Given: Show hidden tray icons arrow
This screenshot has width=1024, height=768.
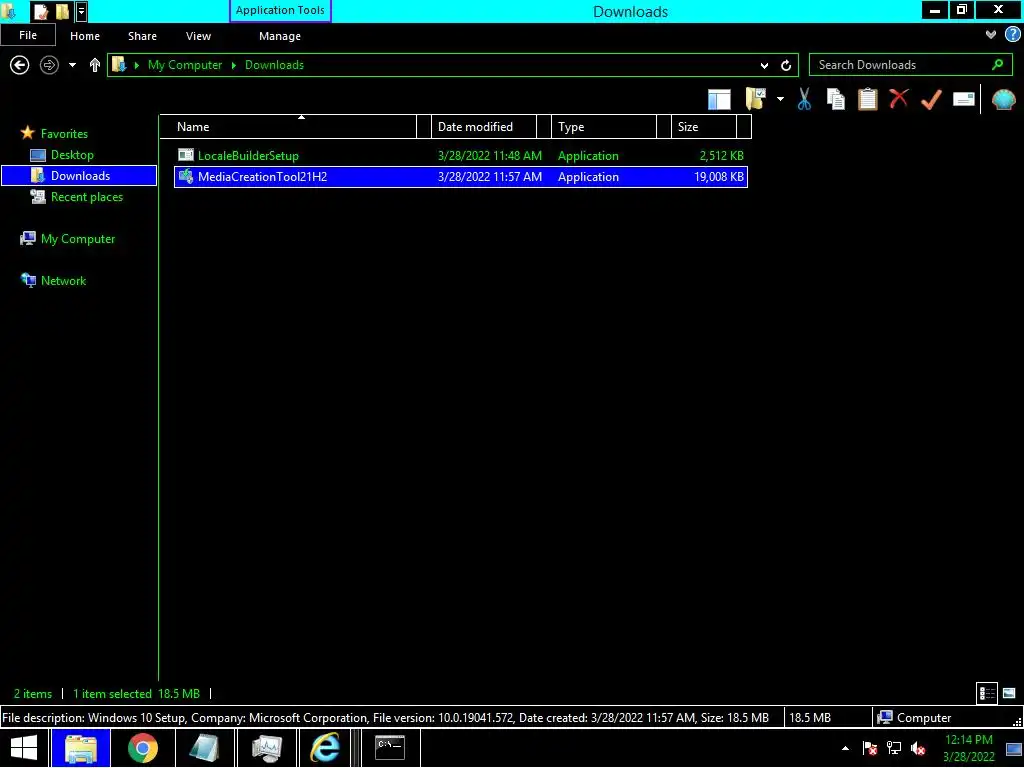Looking at the screenshot, I should coord(845,748).
